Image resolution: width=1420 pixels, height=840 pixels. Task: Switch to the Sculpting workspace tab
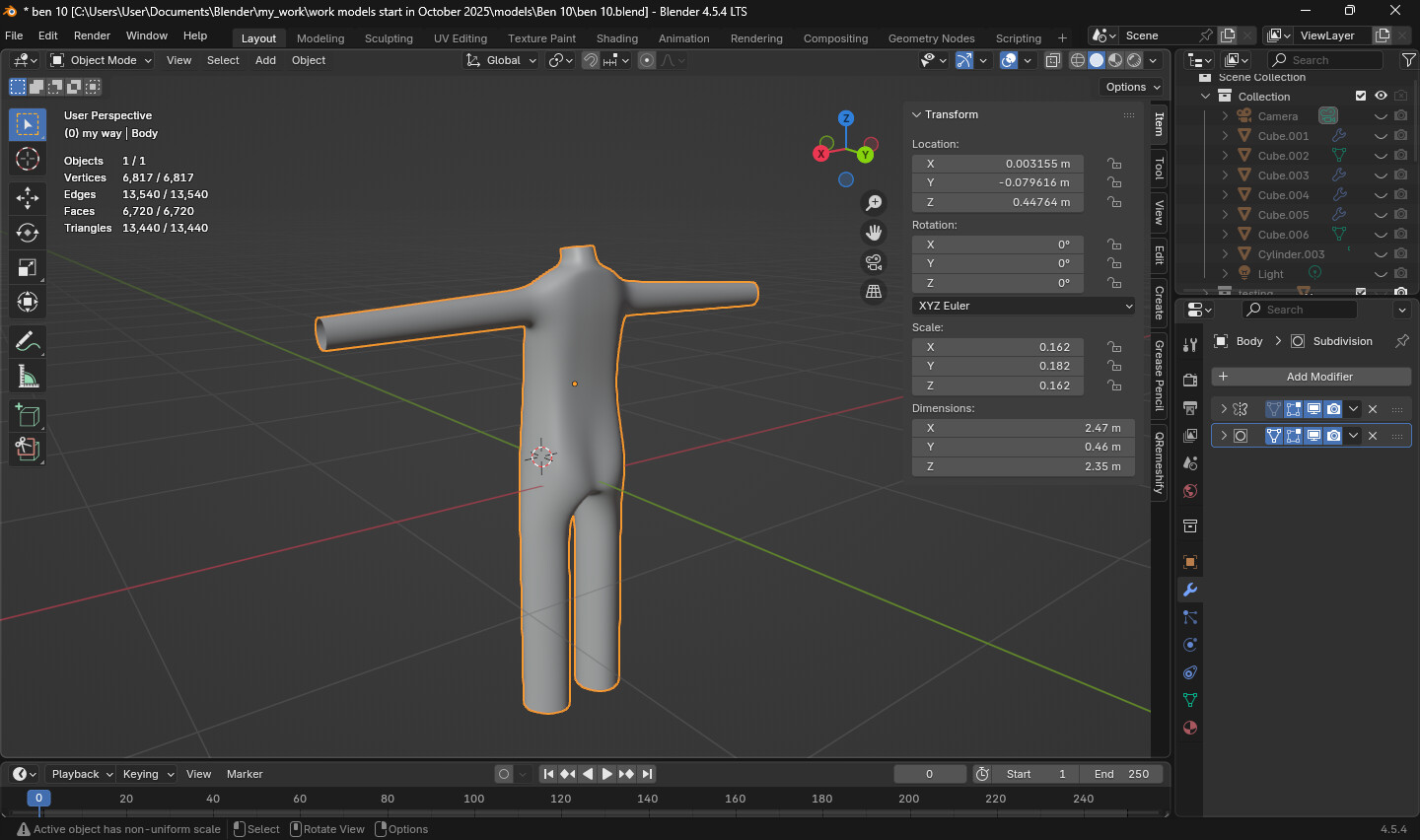pos(389,38)
